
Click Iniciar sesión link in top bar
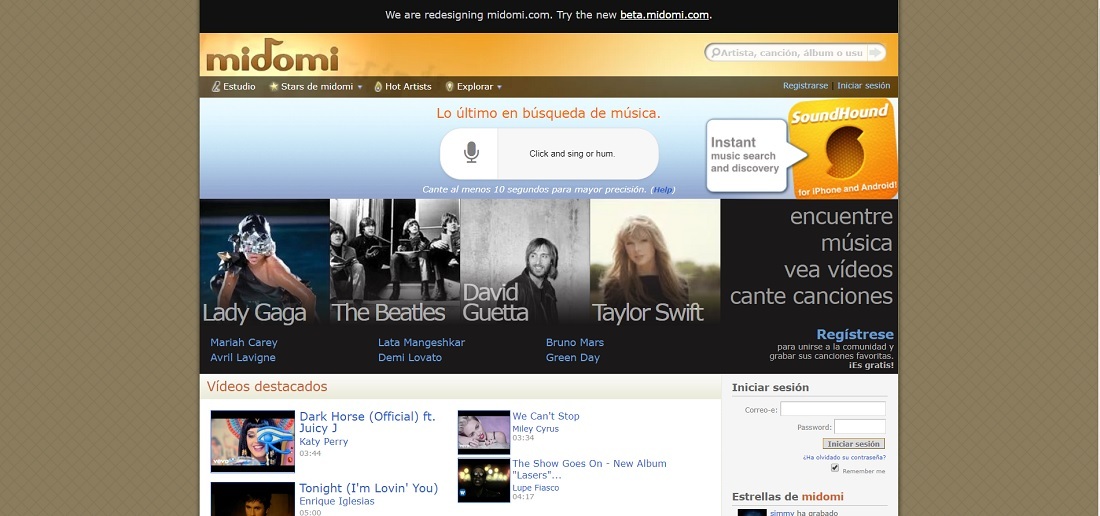(x=864, y=86)
